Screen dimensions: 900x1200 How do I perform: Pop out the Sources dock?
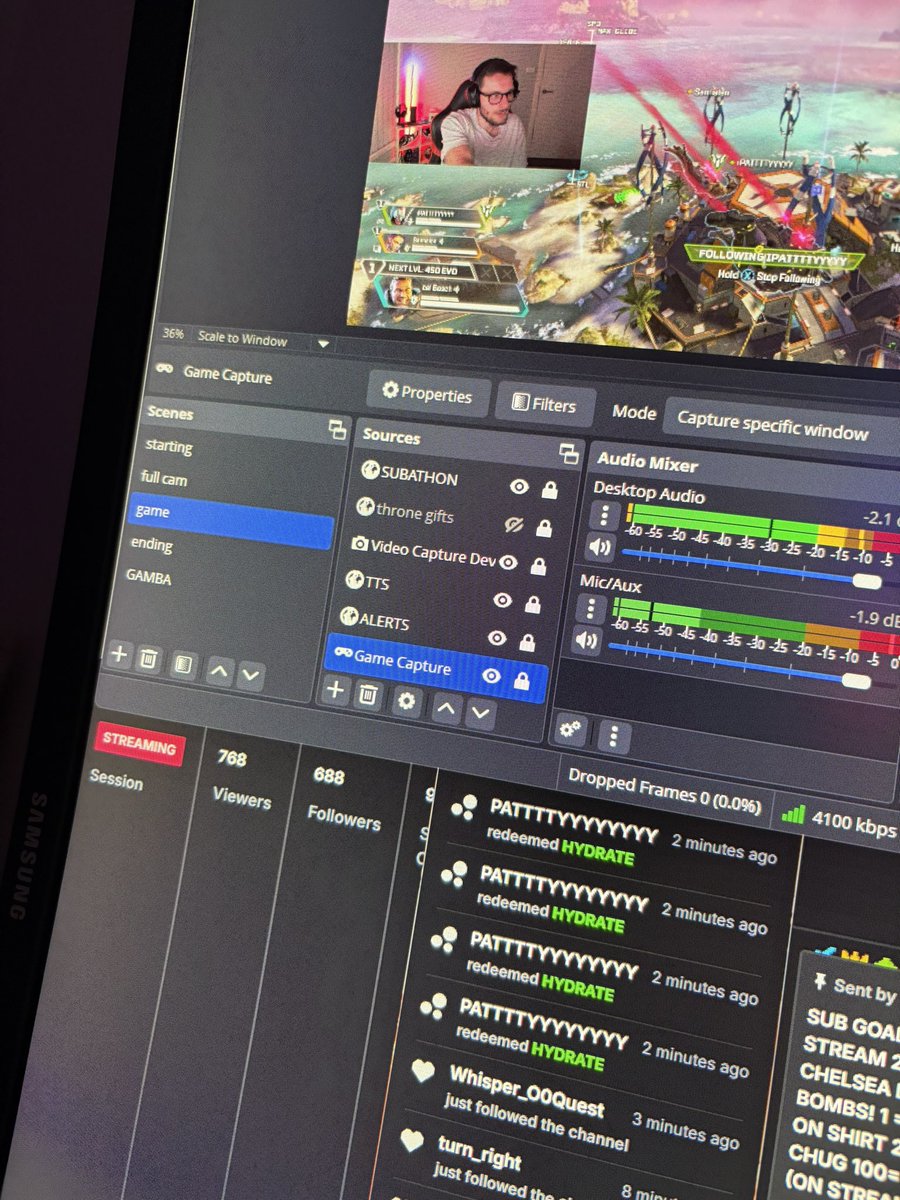(x=569, y=453)
